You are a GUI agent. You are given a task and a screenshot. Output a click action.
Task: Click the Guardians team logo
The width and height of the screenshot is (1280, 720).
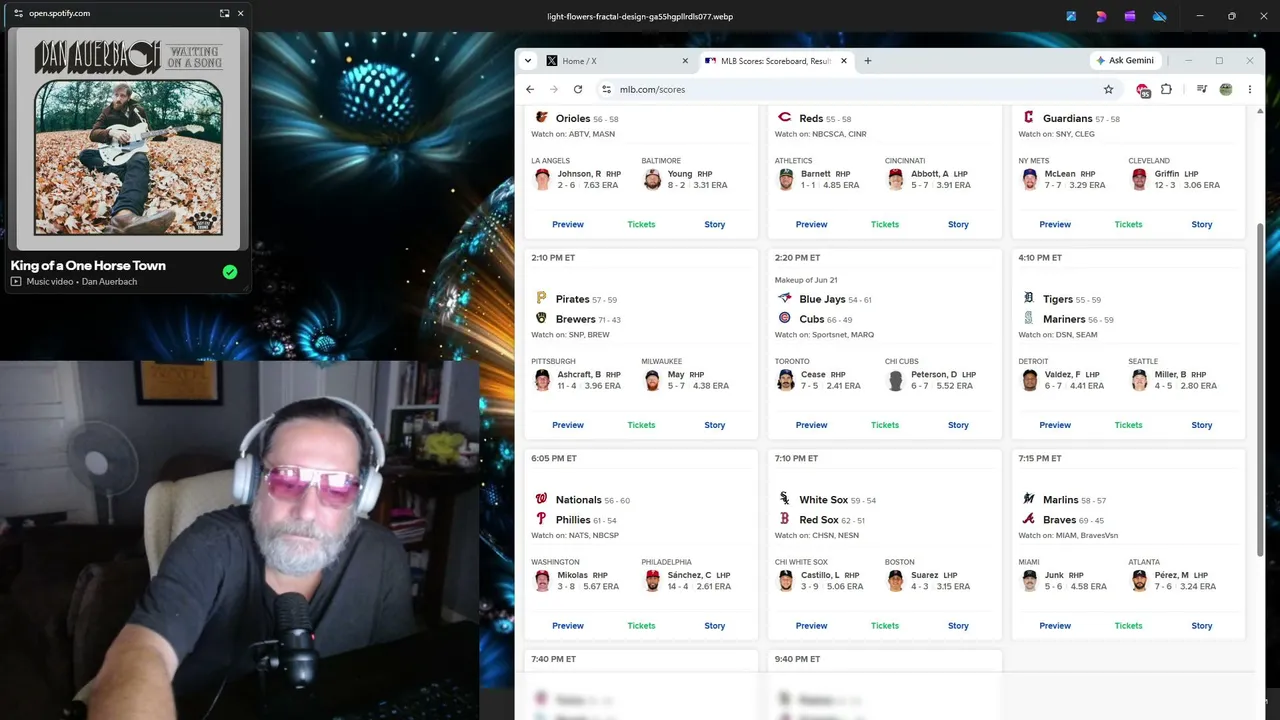1029,118
